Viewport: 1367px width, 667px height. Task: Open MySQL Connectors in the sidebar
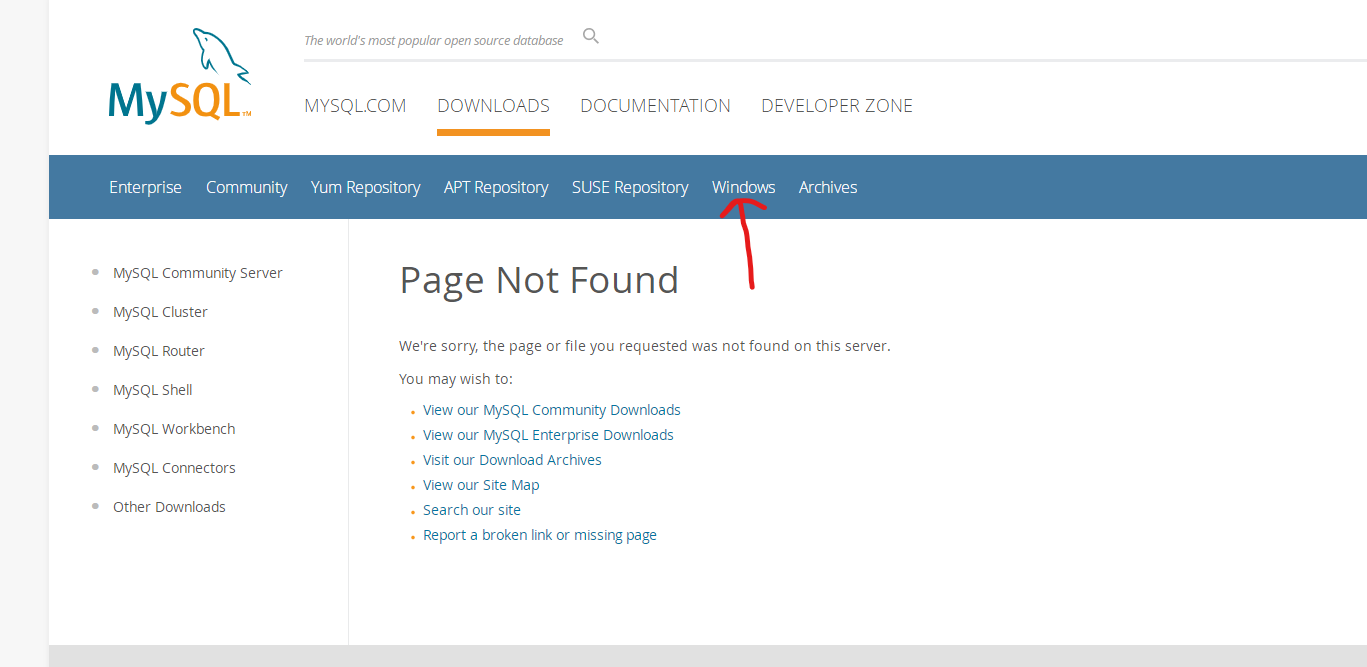click(174, 468)
